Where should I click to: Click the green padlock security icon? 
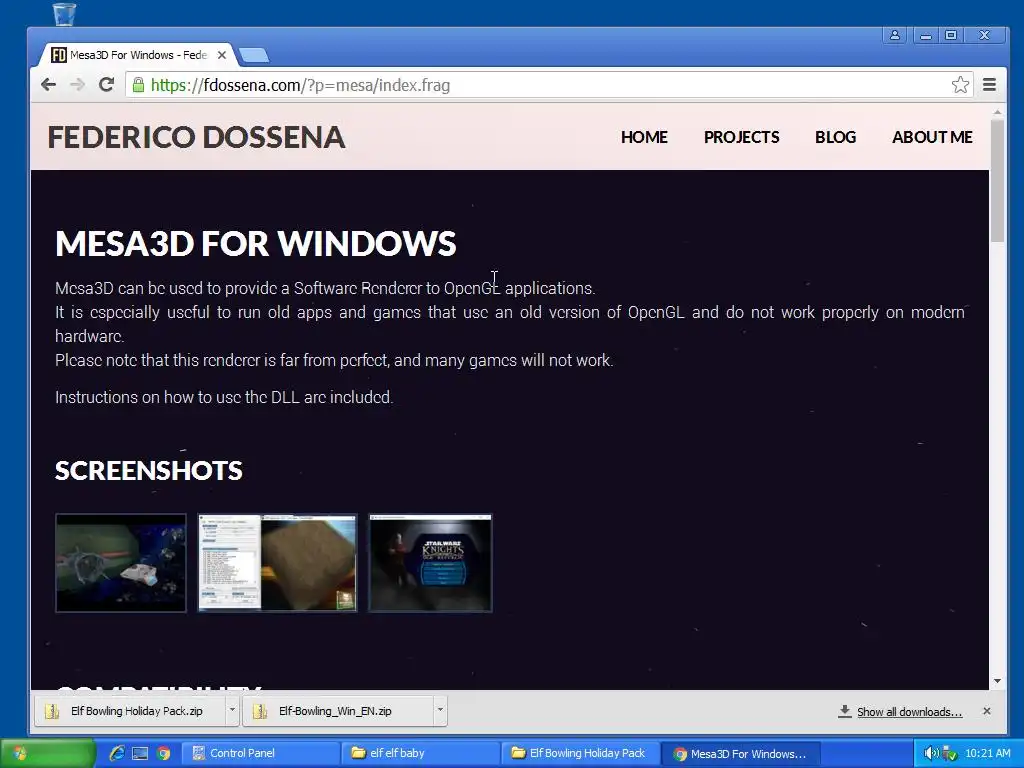(138, 85)
